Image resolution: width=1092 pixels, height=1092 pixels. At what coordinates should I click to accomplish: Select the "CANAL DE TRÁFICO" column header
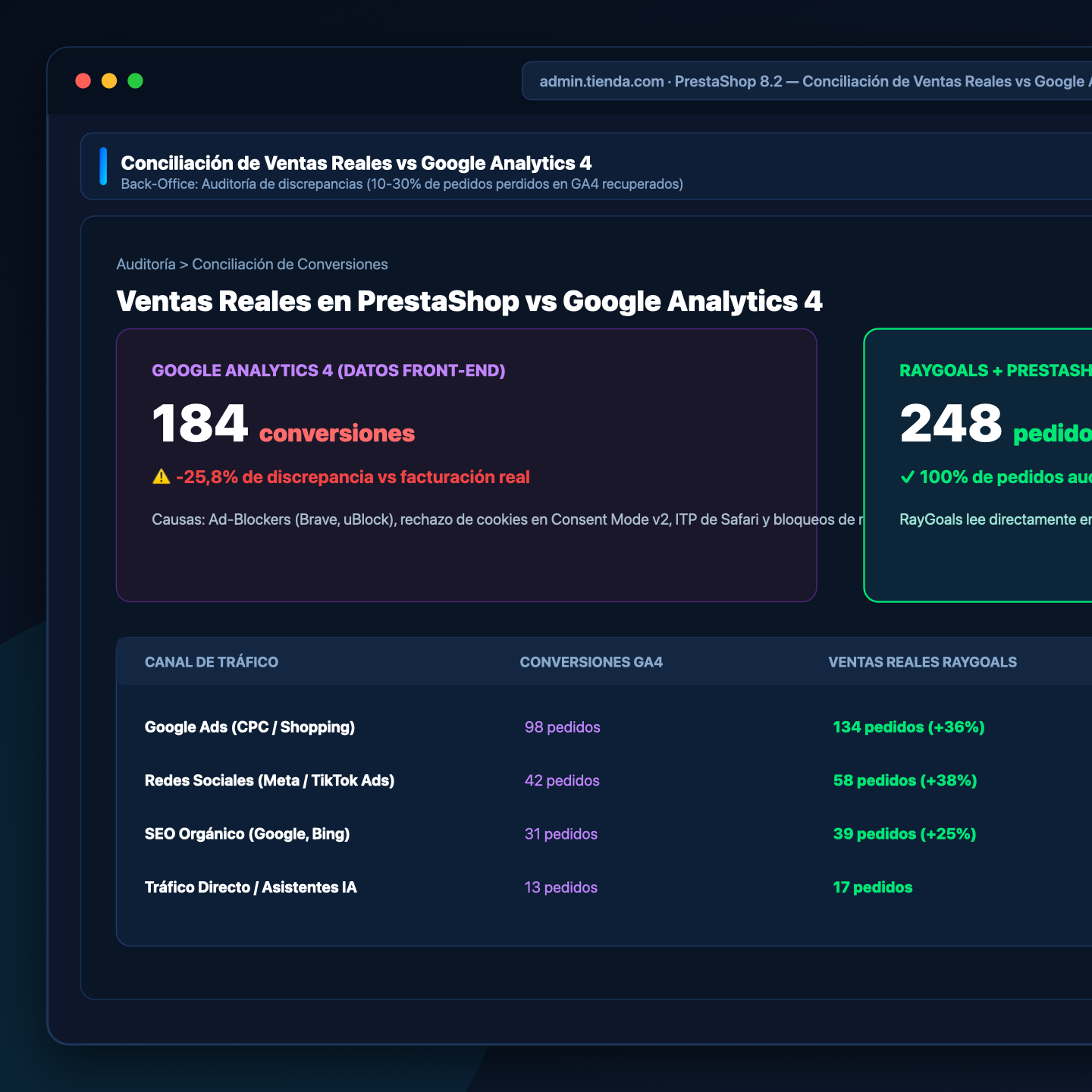click(x=212, y=662)
